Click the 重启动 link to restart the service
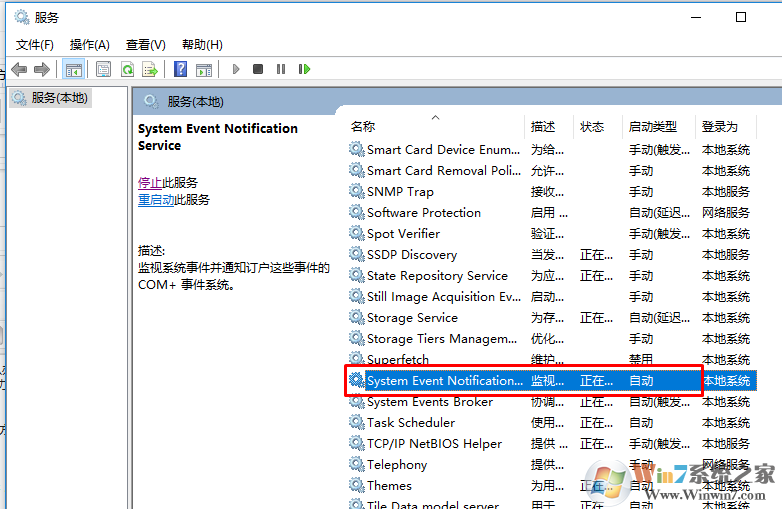782x509 pixels. point(156,199)
